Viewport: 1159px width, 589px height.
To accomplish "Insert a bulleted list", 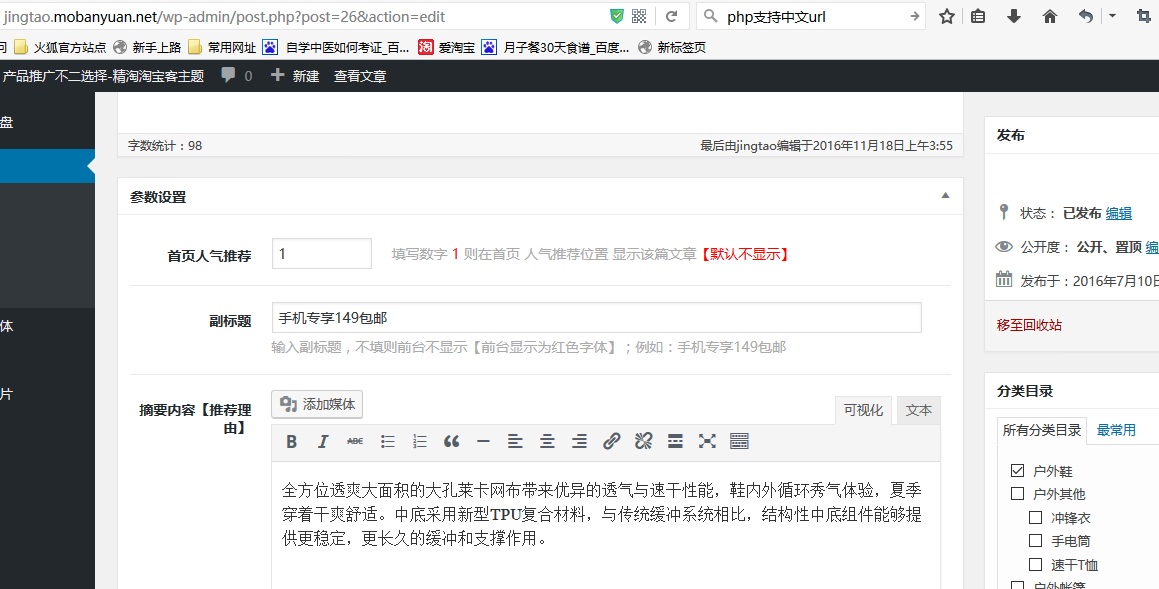I will tap(389, 441).
